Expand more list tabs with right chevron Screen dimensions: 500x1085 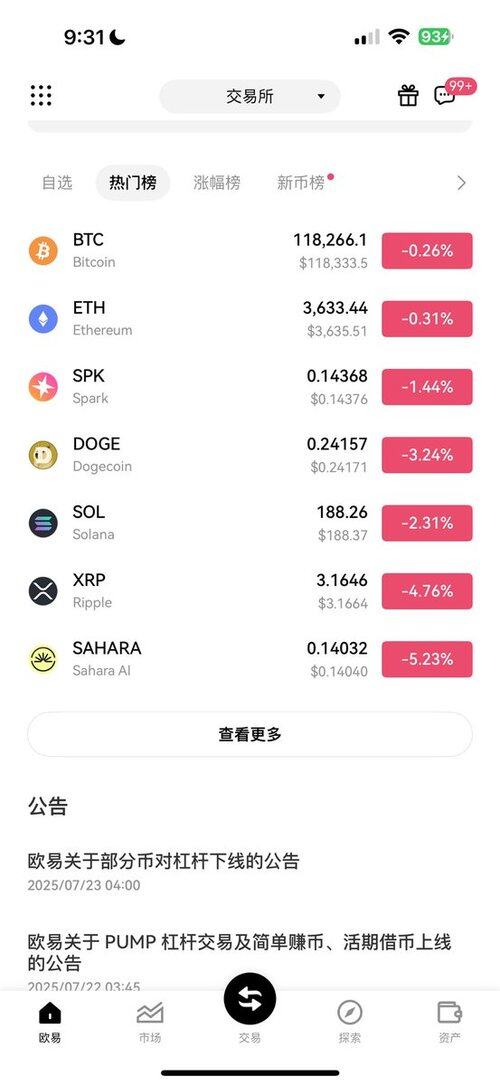tap(461, 183)
